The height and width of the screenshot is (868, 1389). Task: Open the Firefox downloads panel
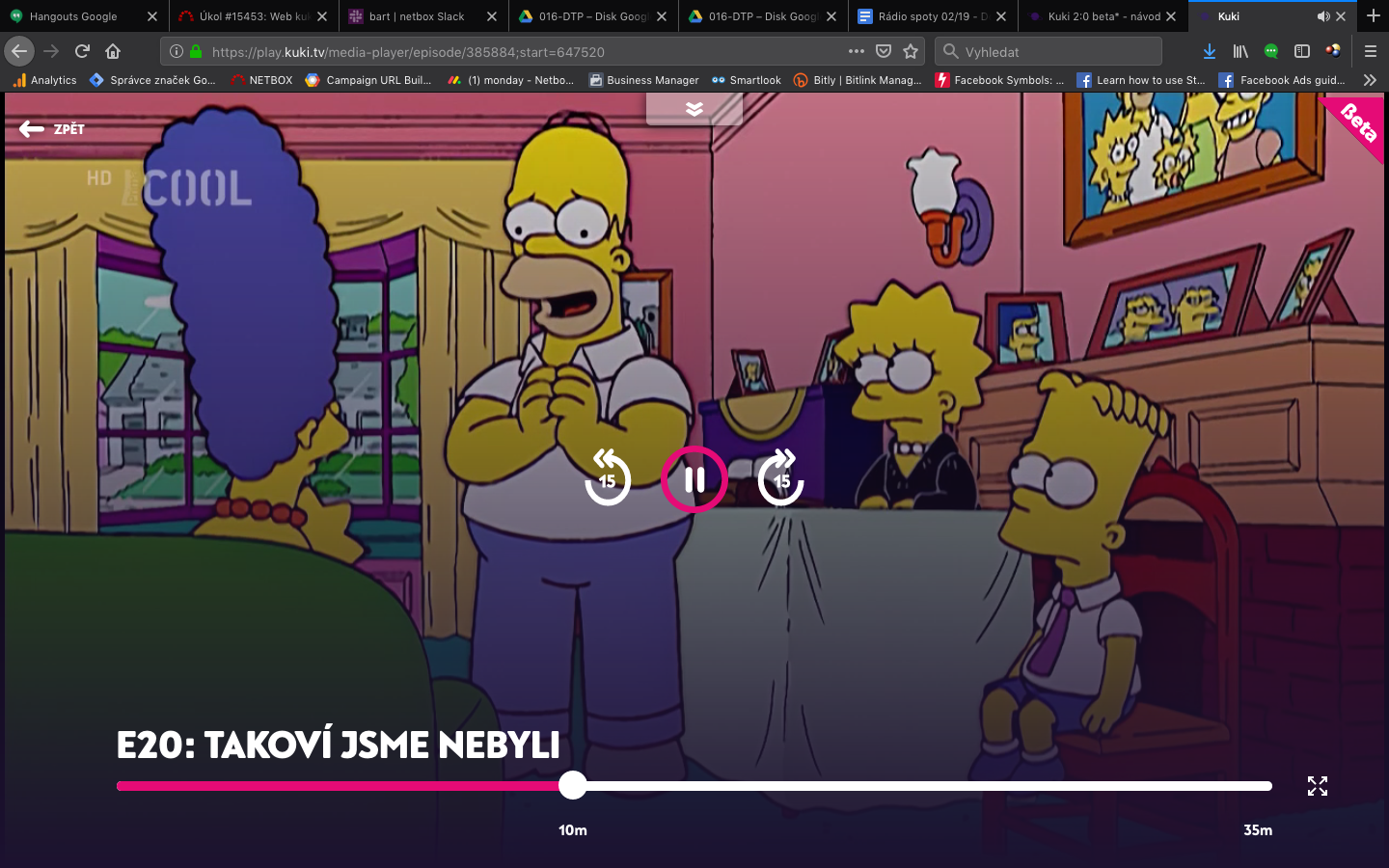(1209, 51)
